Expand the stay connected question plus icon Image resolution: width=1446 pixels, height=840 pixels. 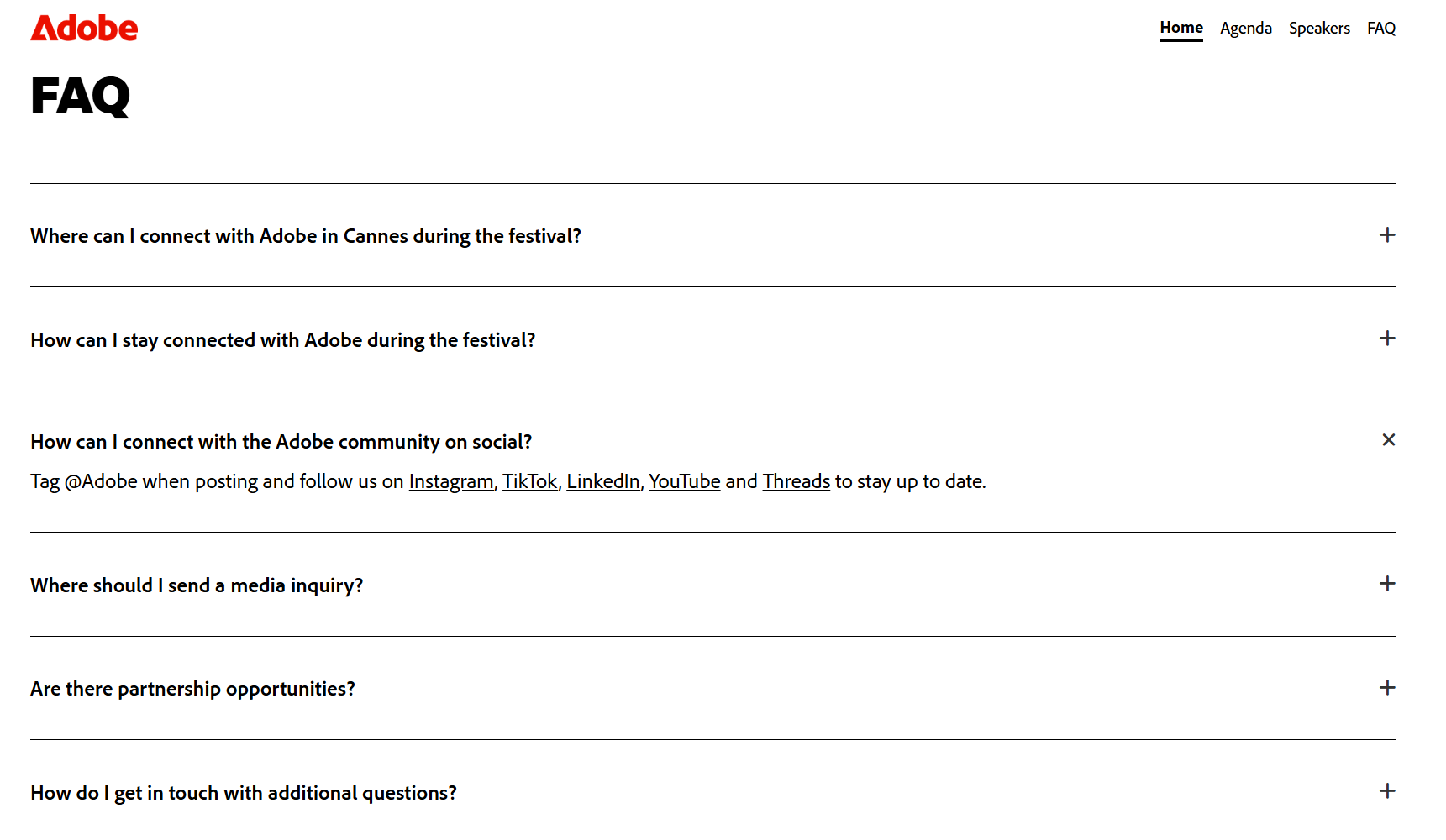point(1387,339)
